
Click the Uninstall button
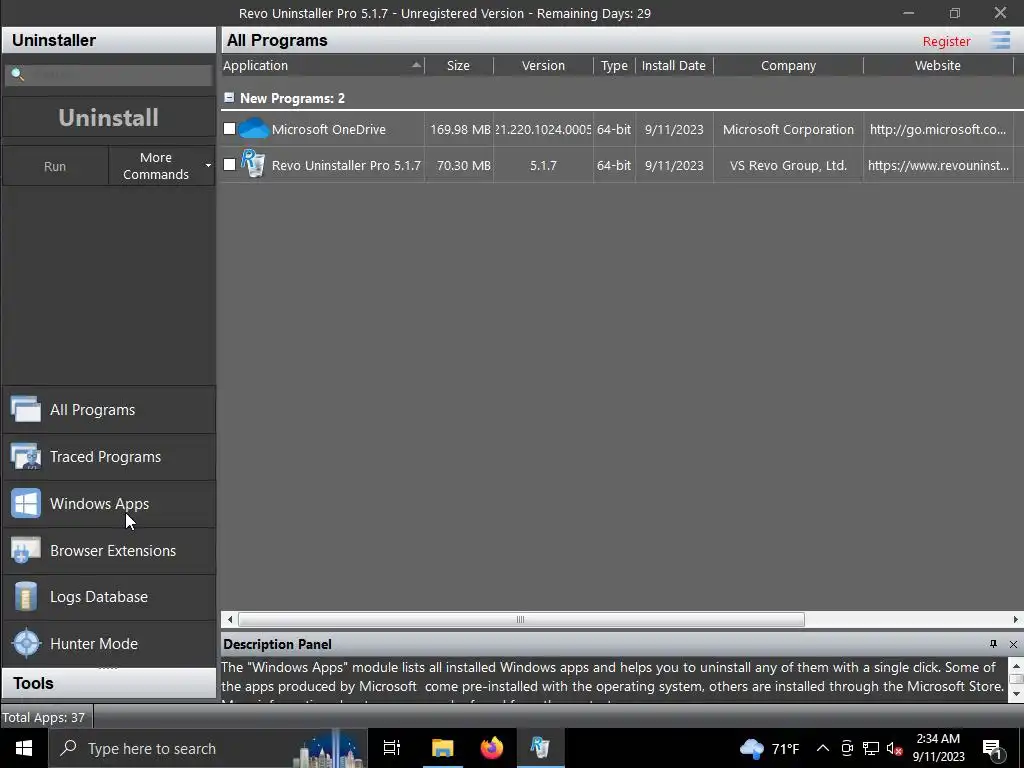[x=108, y=118]
